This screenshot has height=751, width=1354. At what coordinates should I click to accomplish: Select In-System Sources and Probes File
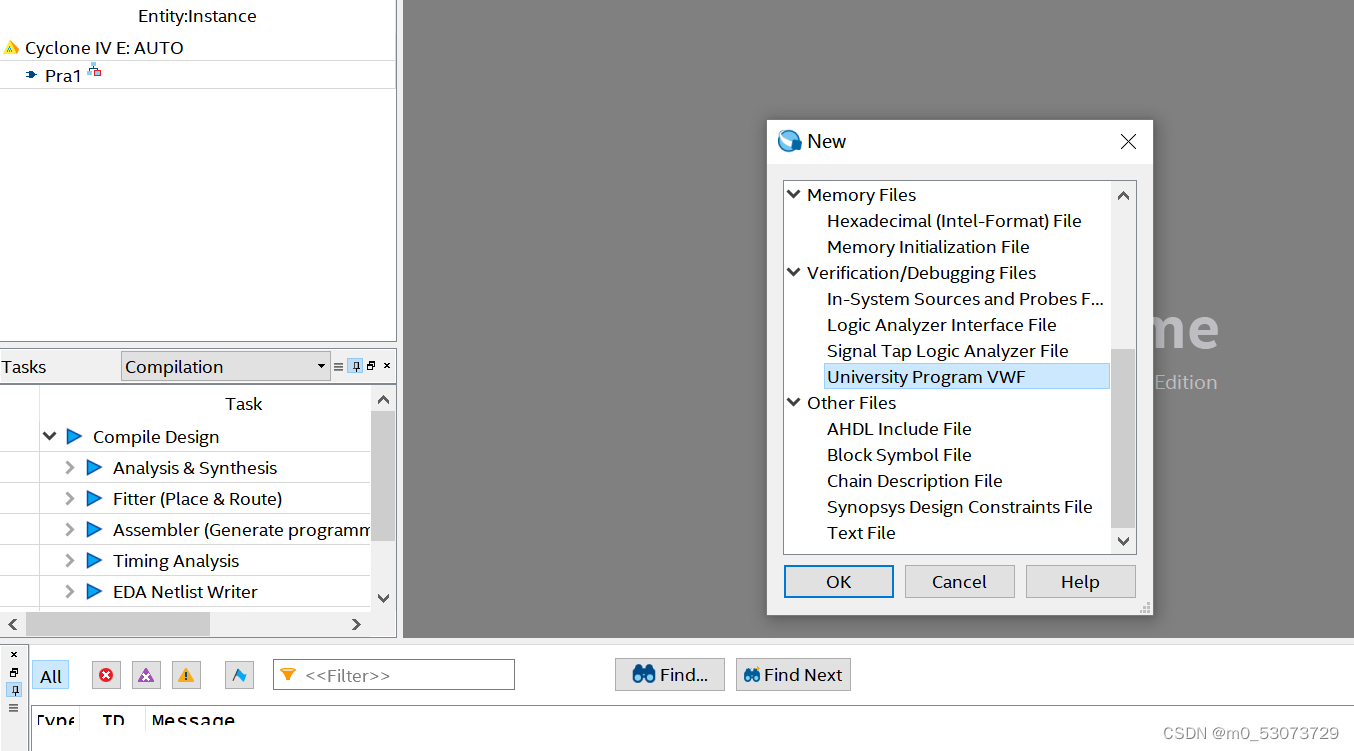(965, 299)
